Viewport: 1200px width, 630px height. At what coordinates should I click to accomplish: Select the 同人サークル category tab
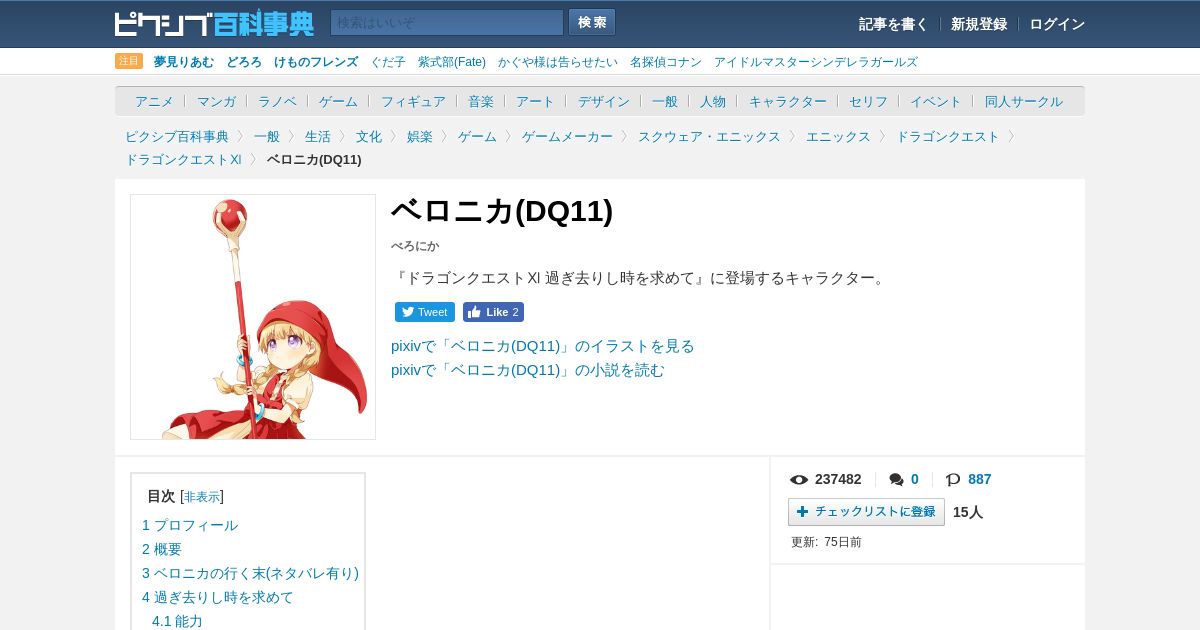click(x=1024, y=101)
